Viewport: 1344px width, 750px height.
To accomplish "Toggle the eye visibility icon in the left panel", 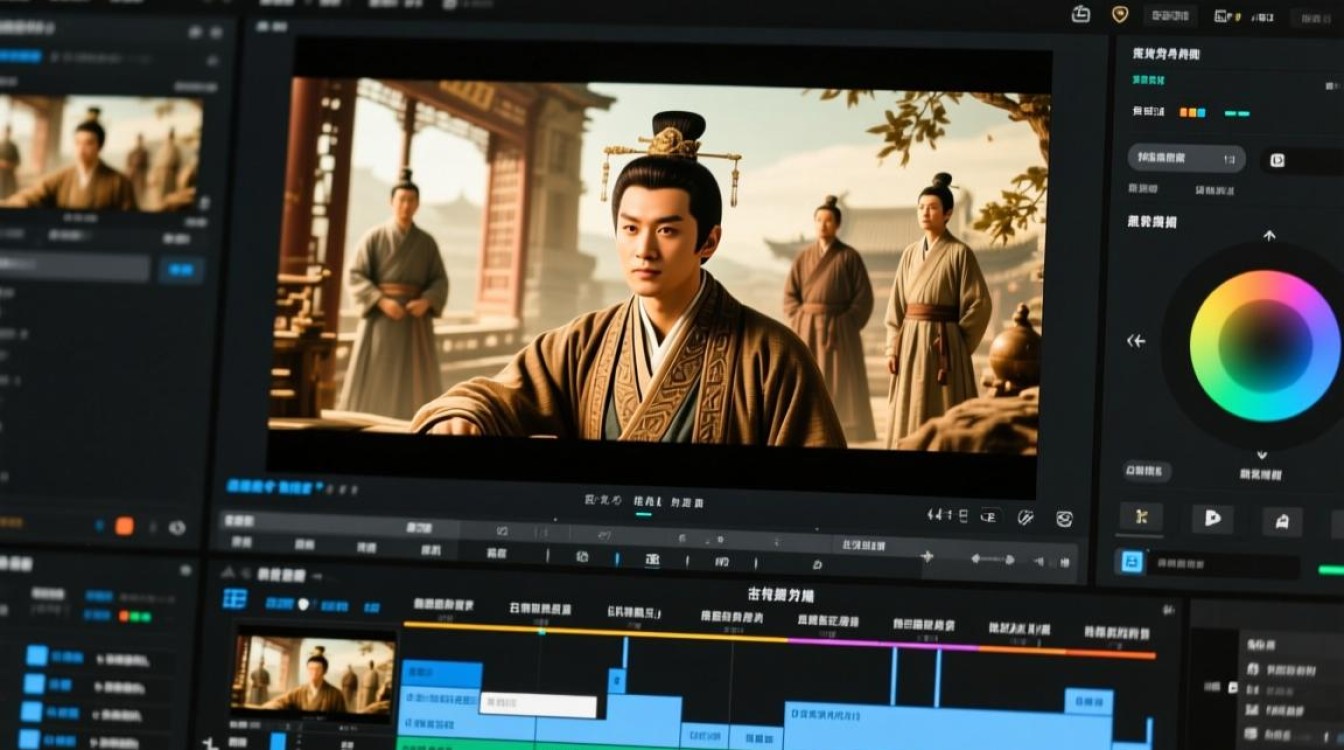I will (177, 527).
